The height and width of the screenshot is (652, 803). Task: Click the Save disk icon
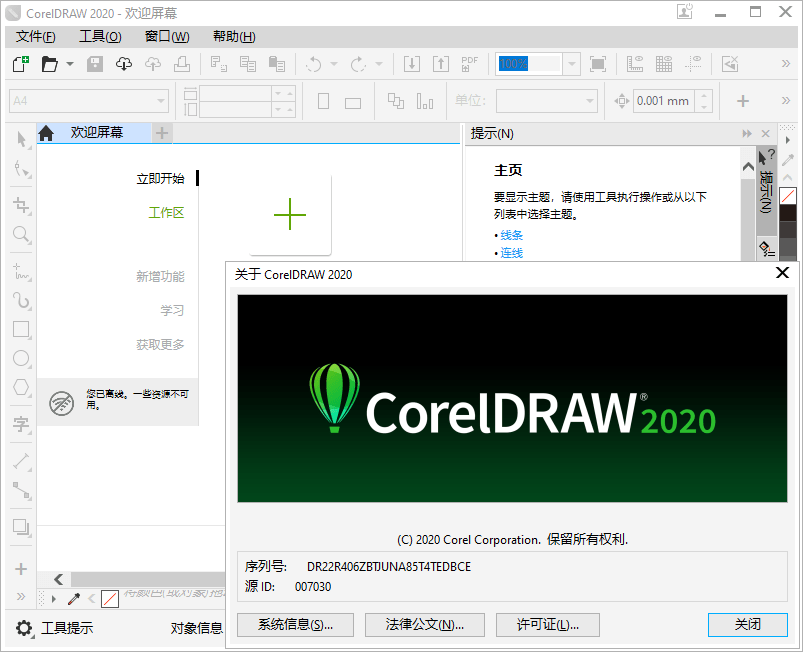95,64
